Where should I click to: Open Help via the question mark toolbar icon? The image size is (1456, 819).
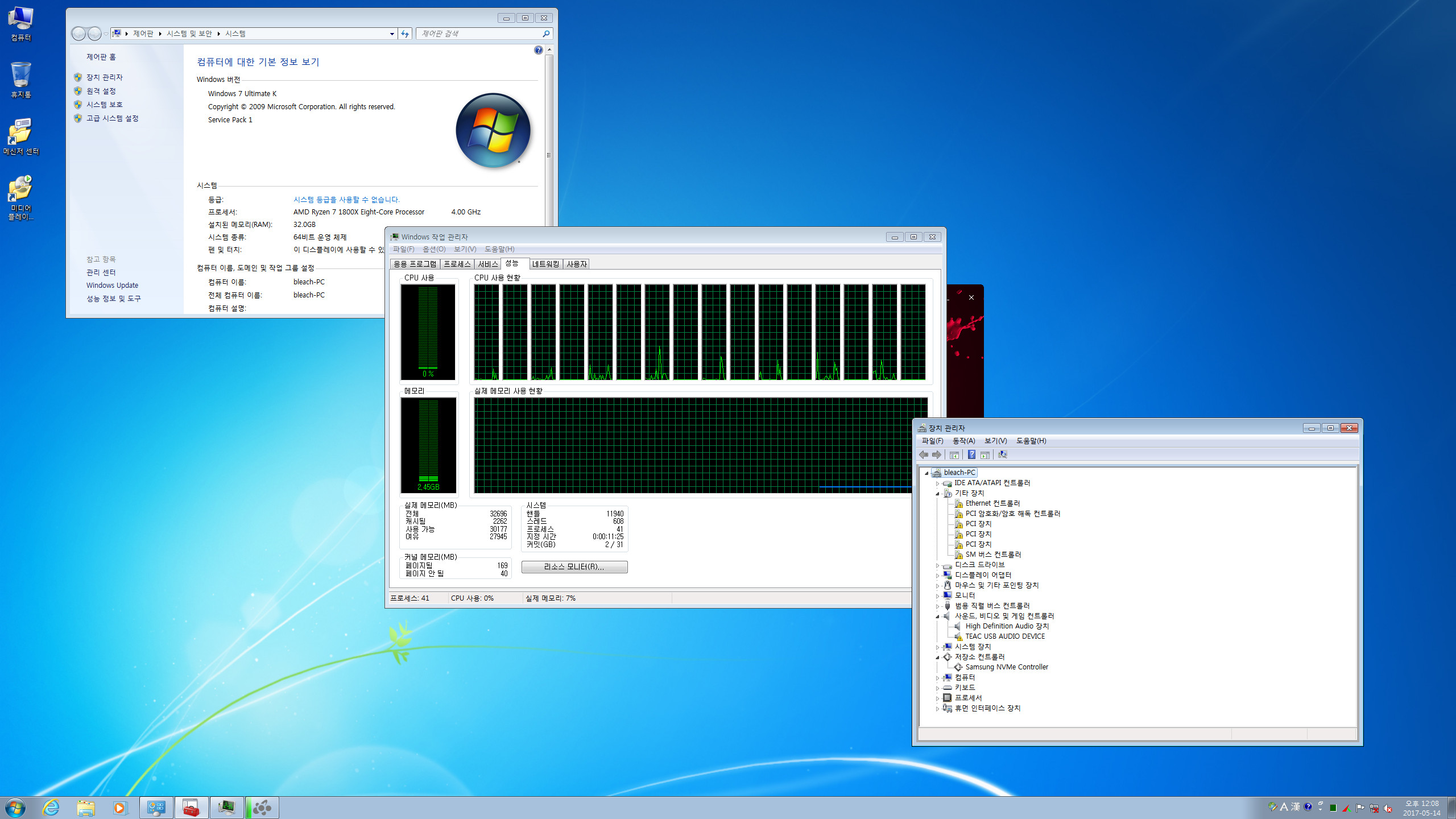point(971,454)
